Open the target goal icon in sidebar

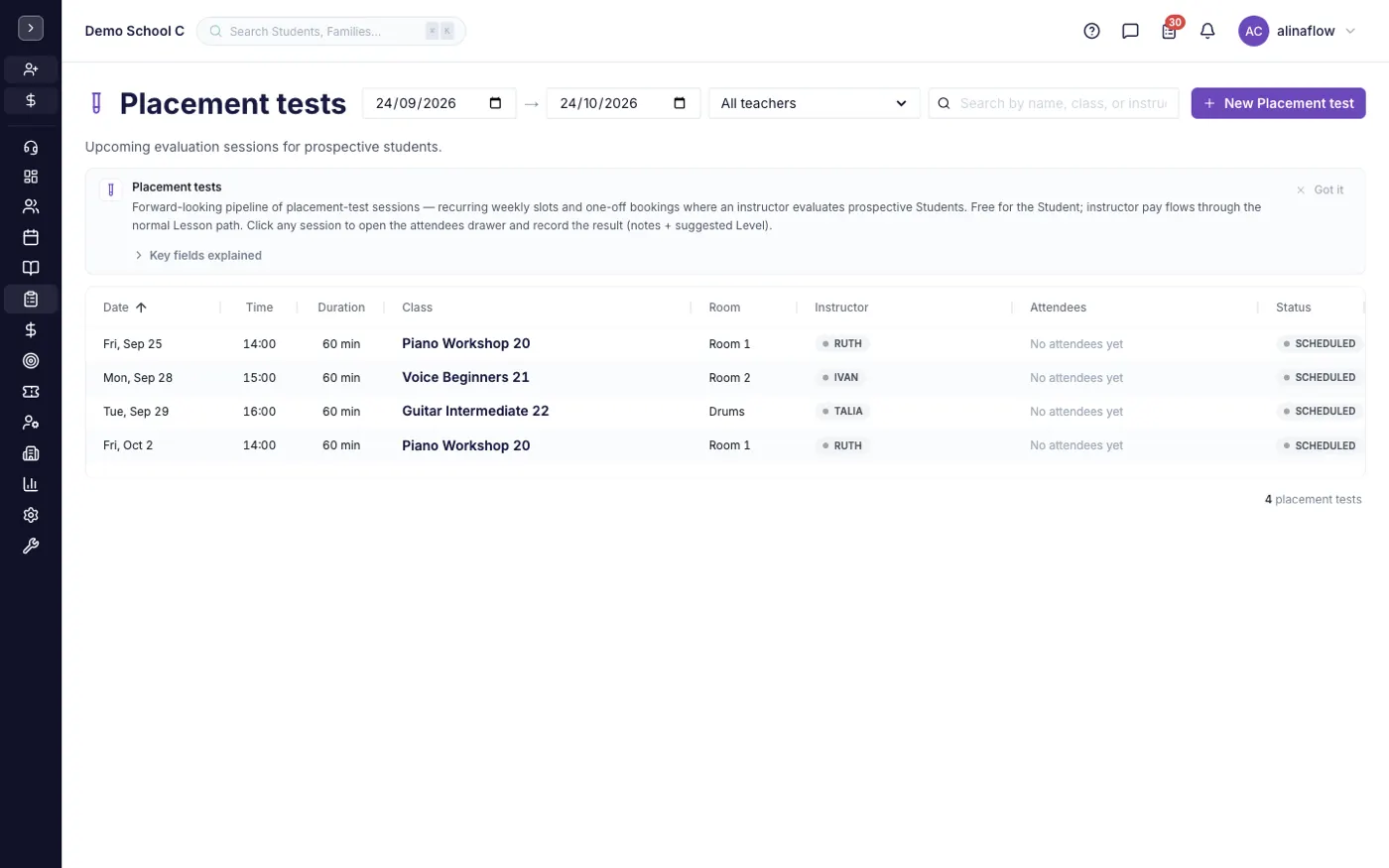[x=31, y=361]
